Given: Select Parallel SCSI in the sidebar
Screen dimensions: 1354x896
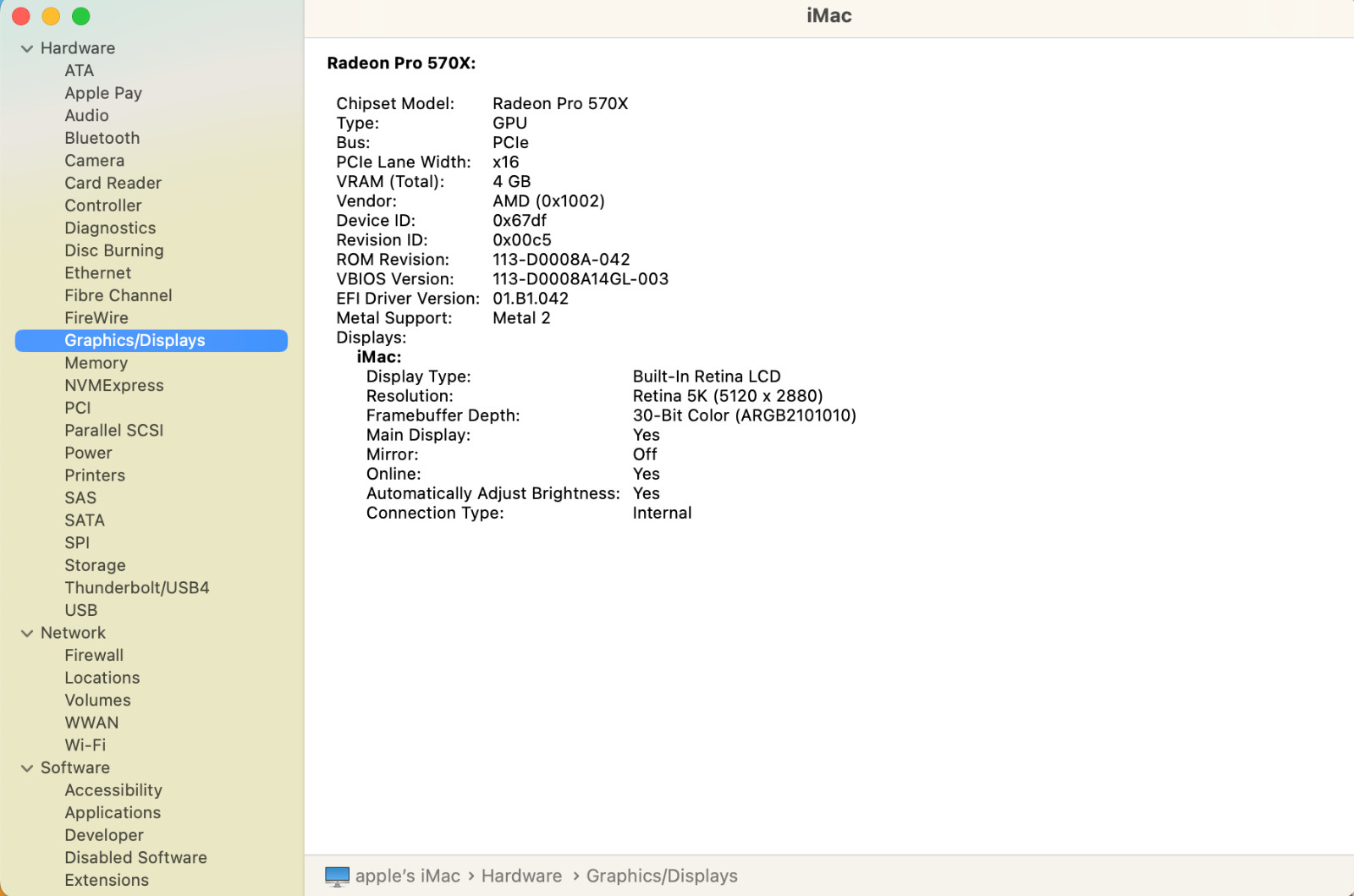Looking at the screenshot, I should coord(114,431).
